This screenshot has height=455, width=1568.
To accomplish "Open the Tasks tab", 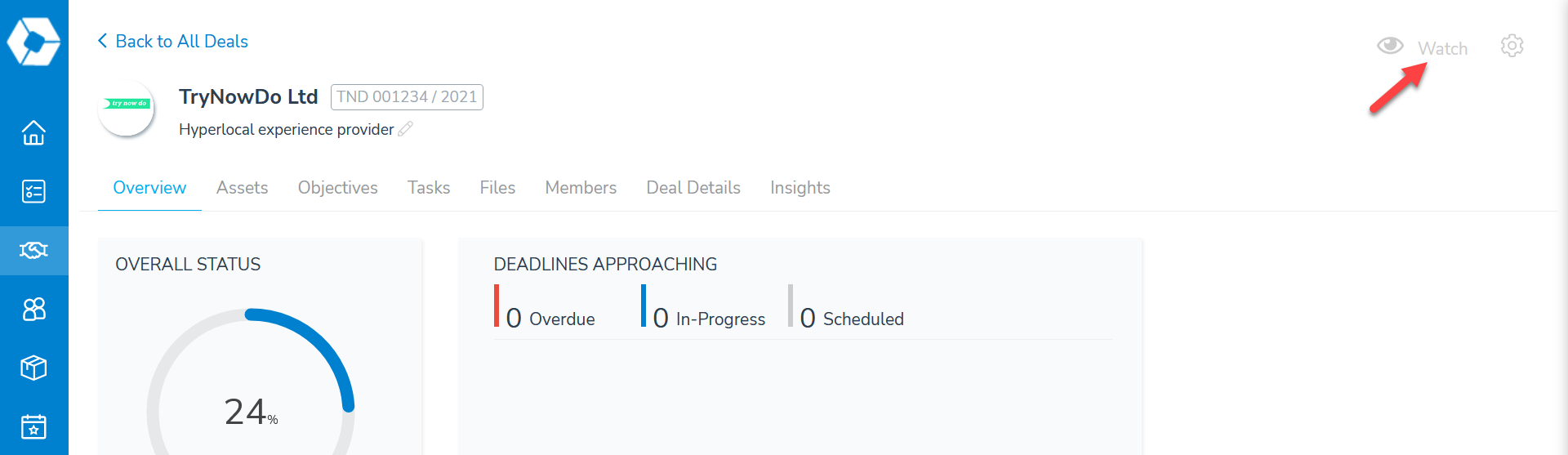I will [x=429, y=188].
